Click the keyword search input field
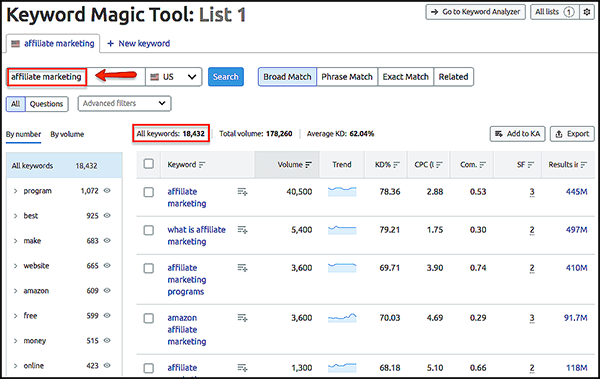The height and width of the screenshot is (379, 600). click(x=77, y=77)
